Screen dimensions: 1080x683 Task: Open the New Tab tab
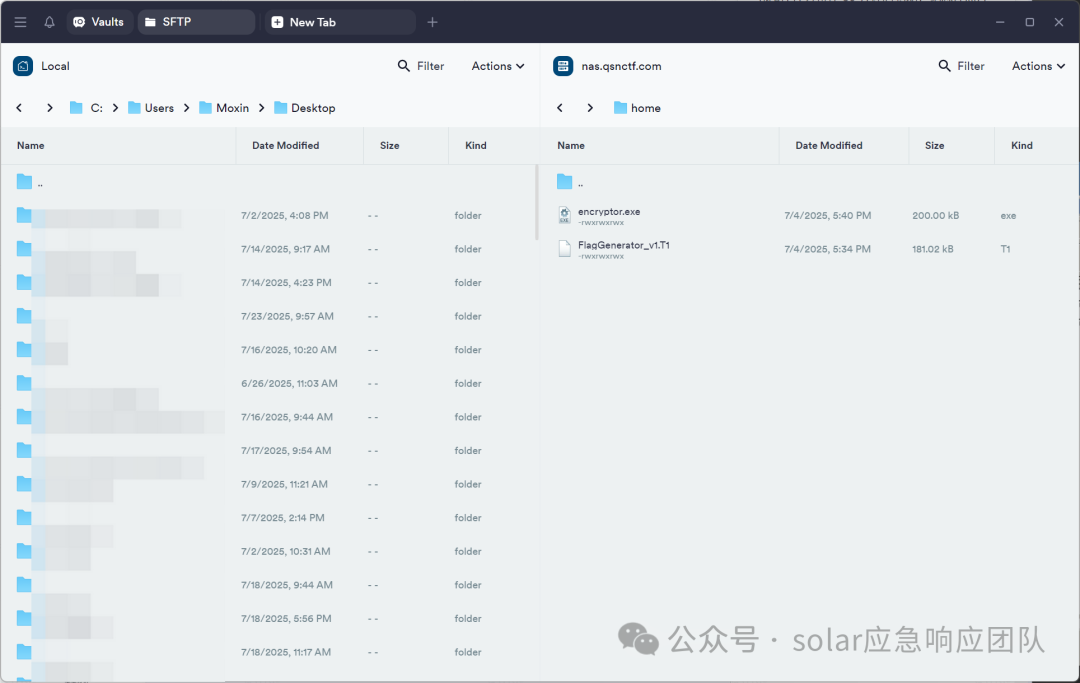[340, 22]
